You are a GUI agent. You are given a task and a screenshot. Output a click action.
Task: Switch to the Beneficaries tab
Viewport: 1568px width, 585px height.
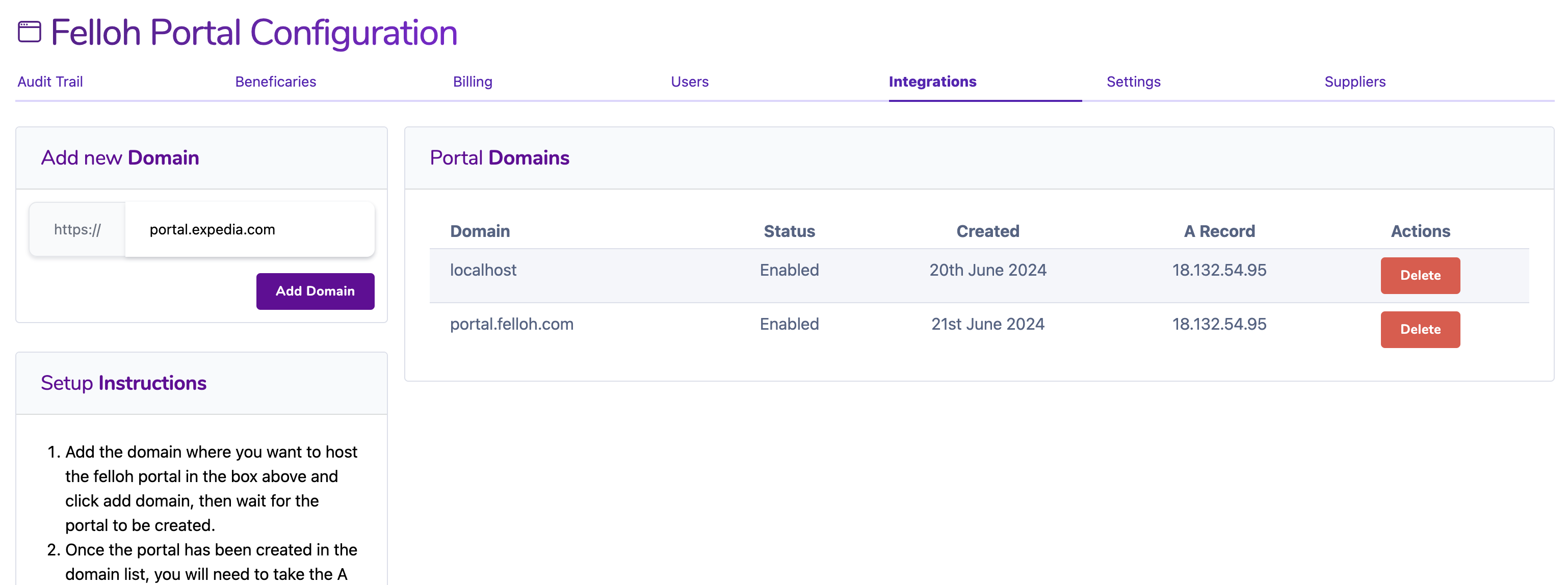(x=276, y=82)
